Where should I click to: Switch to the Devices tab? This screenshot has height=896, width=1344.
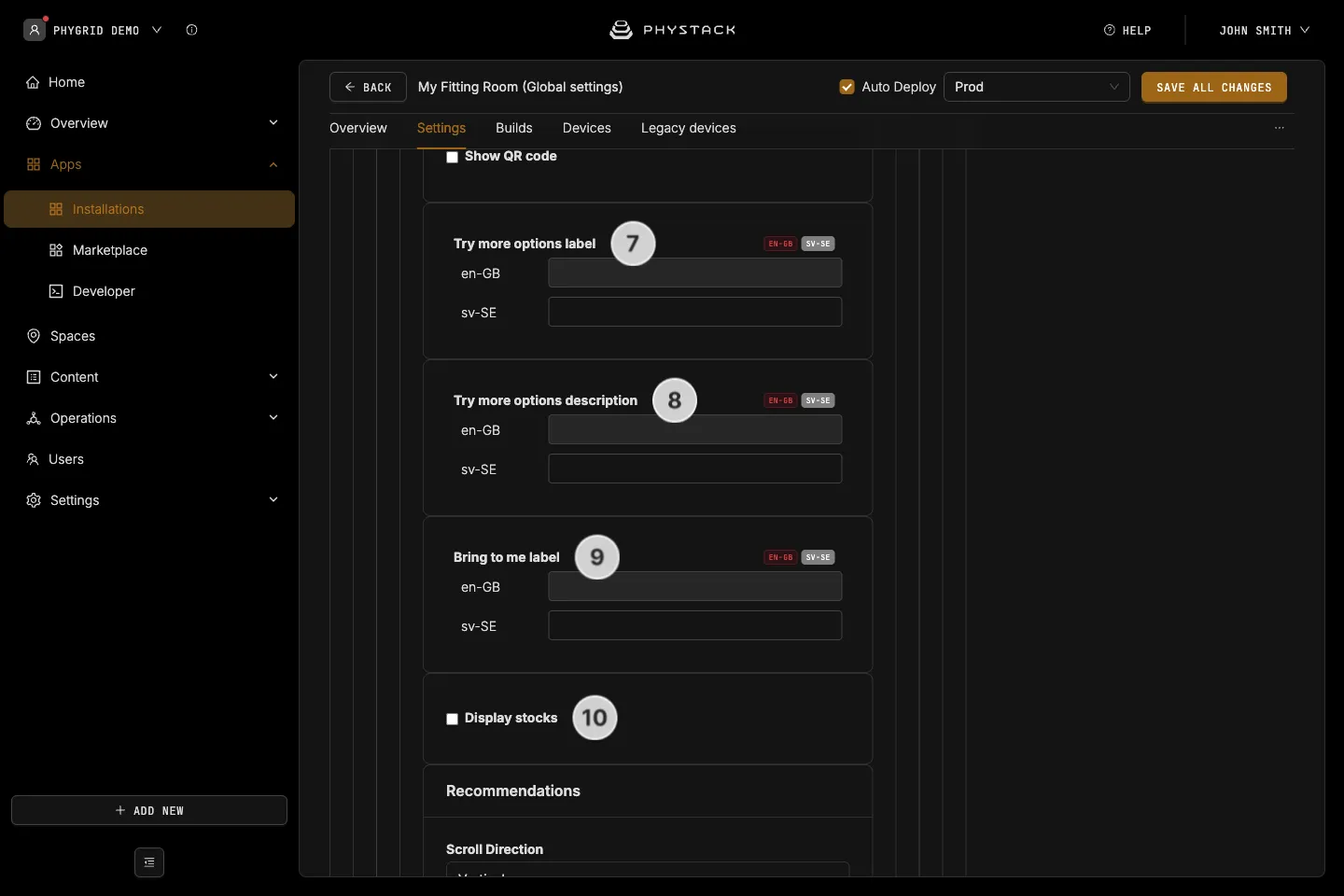click(x=587, y=128)
